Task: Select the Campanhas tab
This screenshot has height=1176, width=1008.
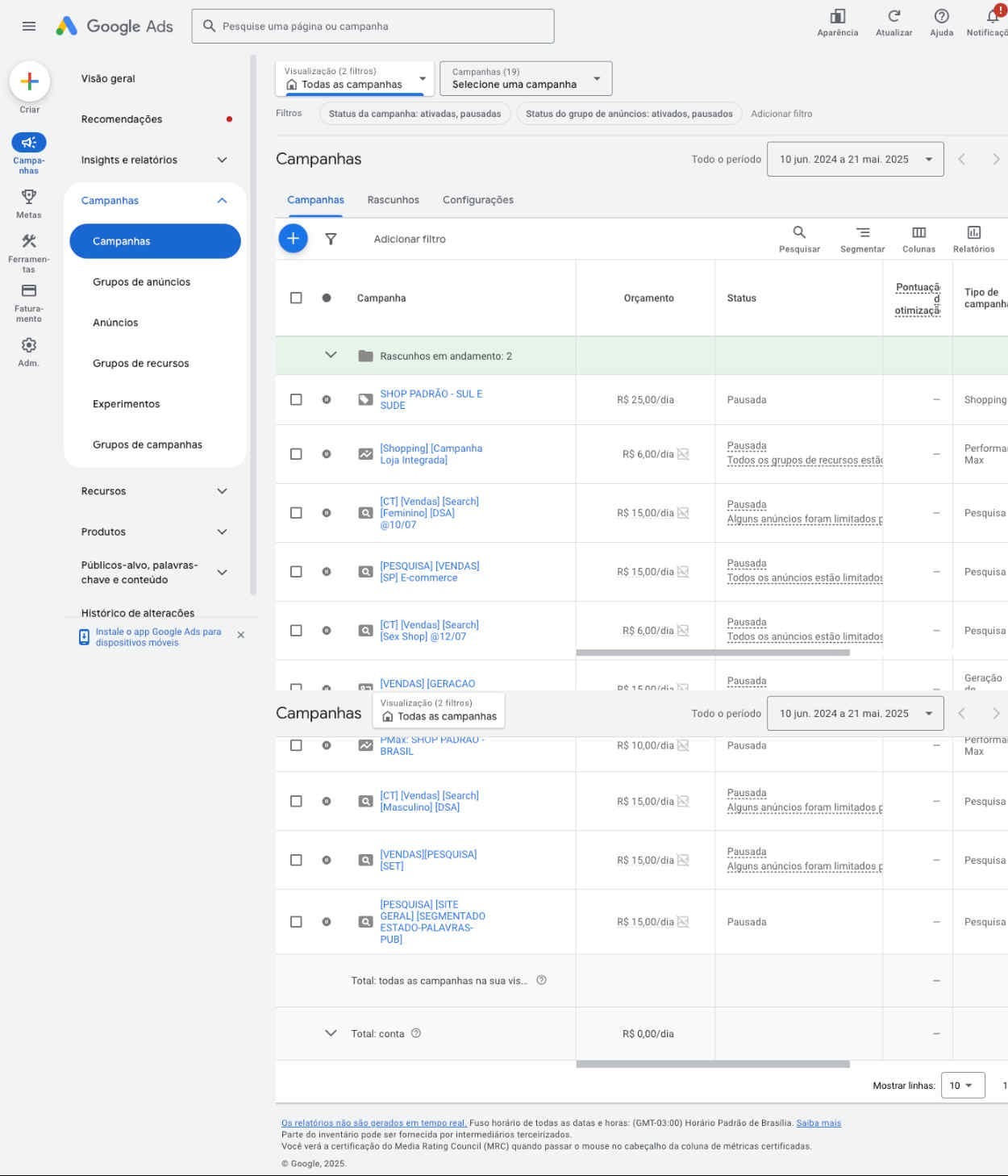Action: [x=315, y=200]
